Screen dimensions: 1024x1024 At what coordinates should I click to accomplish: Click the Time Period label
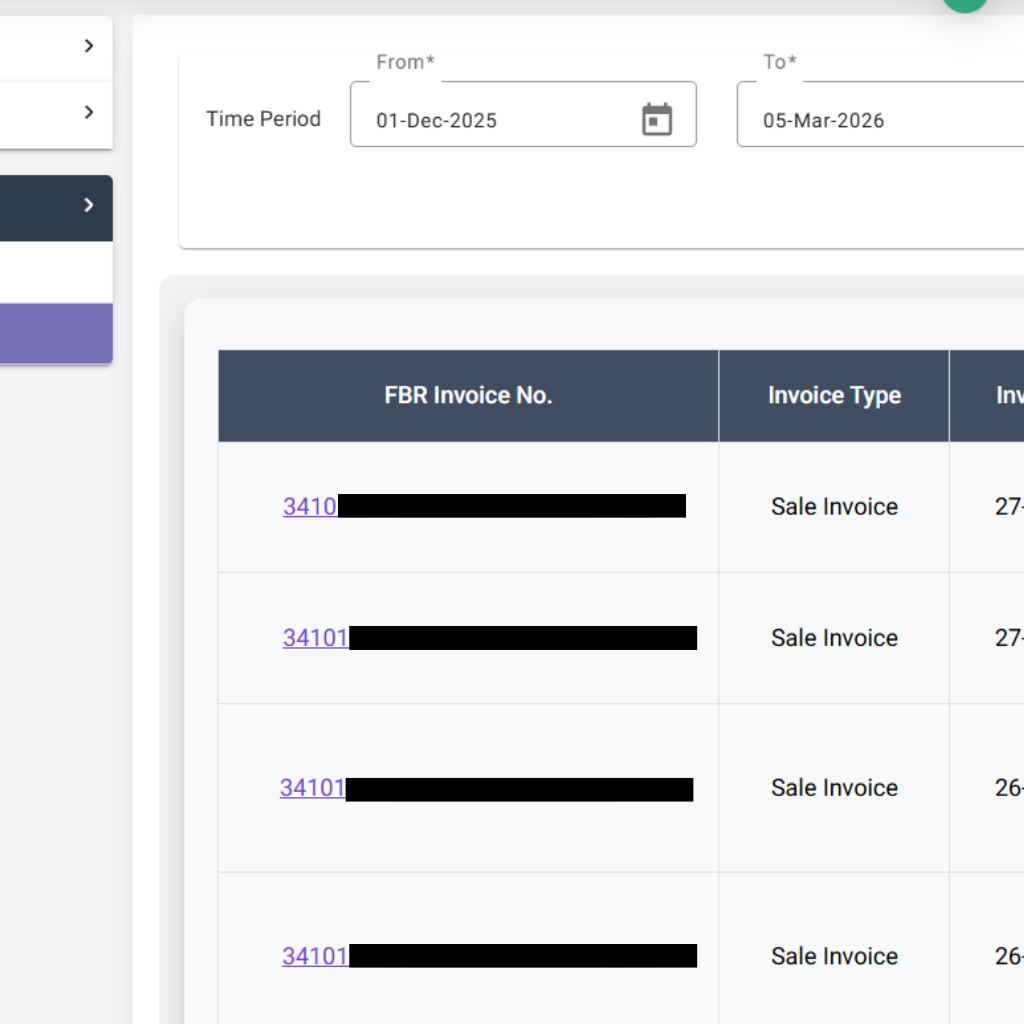tap(263, 119)
